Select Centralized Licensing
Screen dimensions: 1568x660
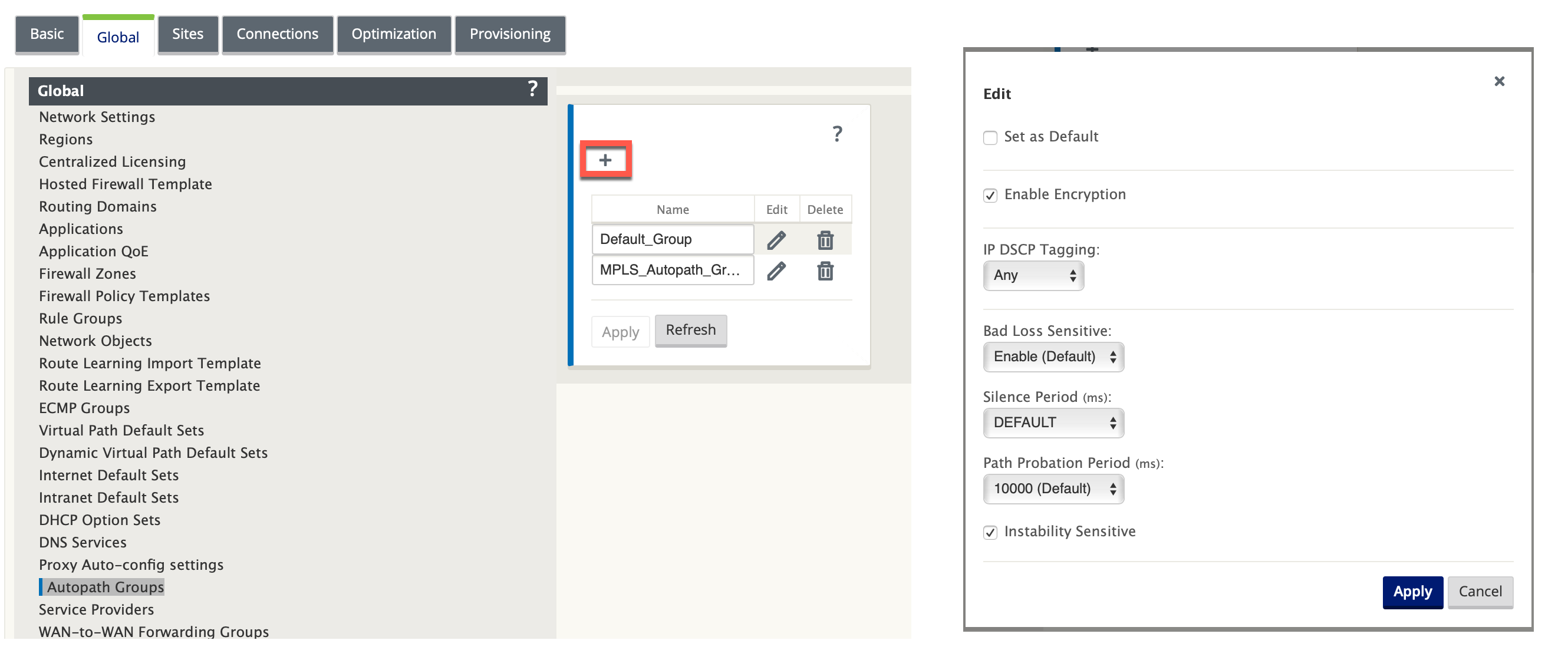coord(112,162)
